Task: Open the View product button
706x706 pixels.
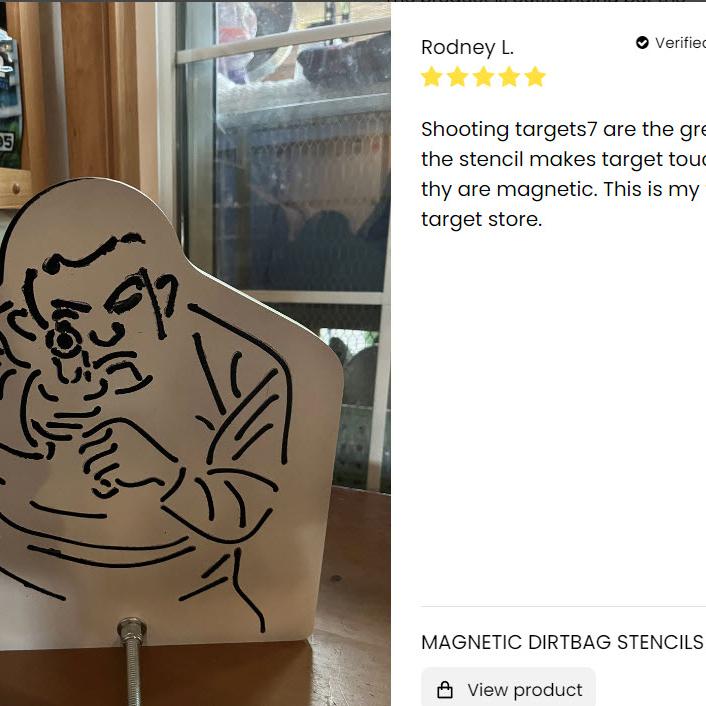Action: pyautogui.click(x=508, y=688)
